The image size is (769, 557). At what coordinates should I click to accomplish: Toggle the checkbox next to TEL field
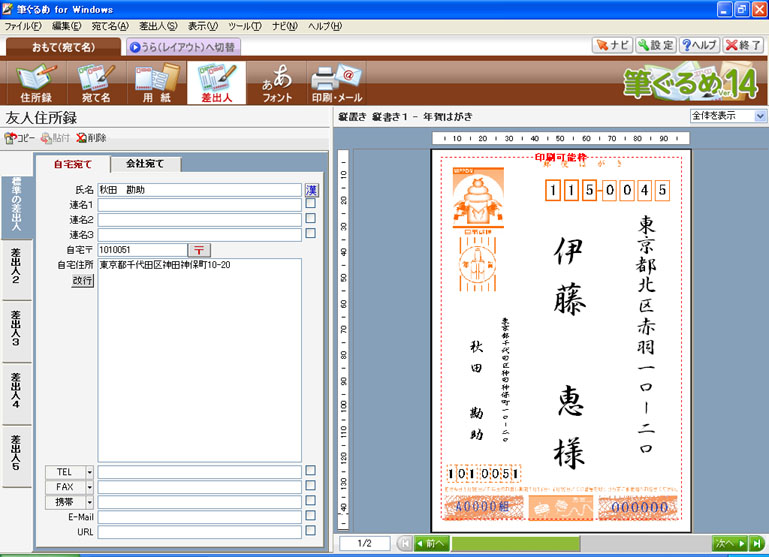[x=311, y=471]
